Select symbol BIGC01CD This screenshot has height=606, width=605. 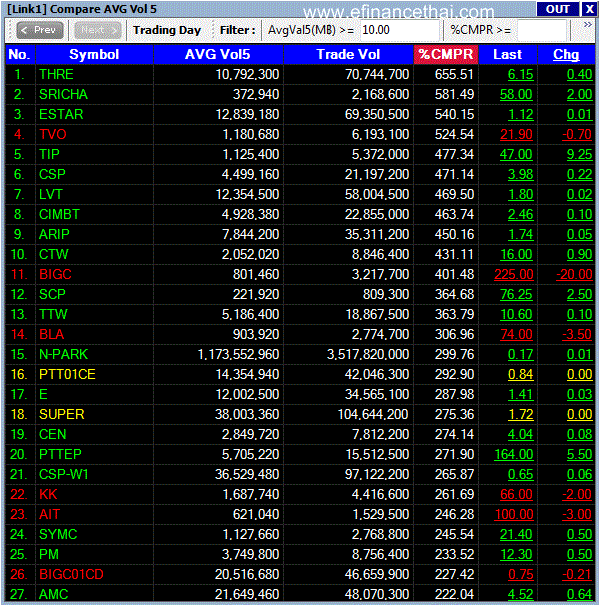71,574
